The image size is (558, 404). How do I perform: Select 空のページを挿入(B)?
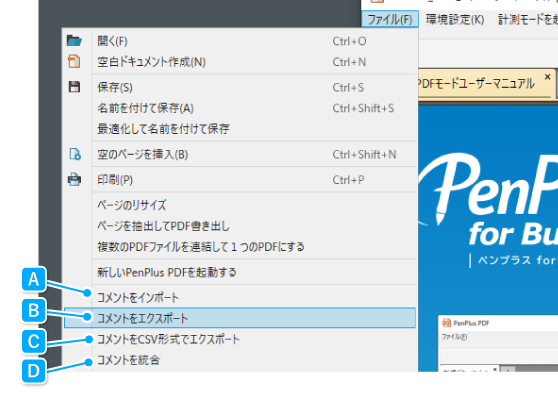point(239,154)
